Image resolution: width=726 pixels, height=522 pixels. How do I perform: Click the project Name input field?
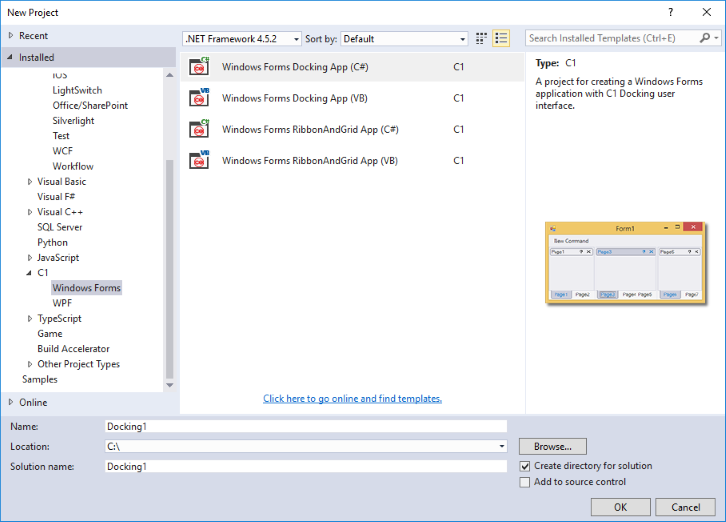pos(306,426)
